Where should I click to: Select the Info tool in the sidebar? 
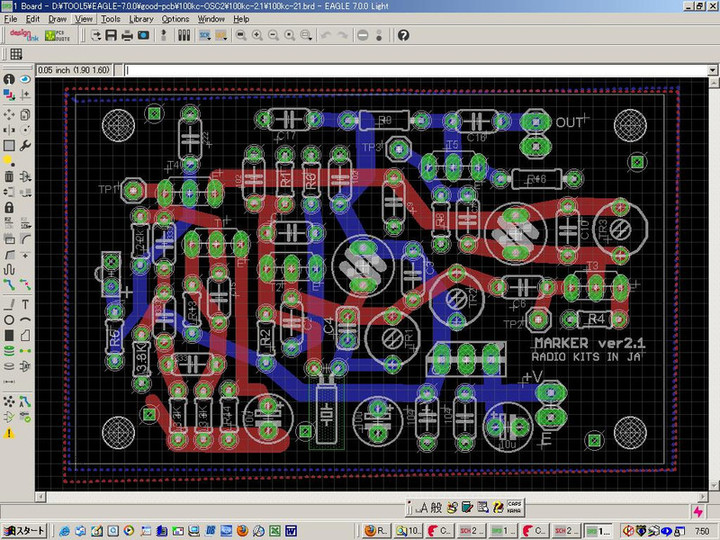[x=9, y=79]
